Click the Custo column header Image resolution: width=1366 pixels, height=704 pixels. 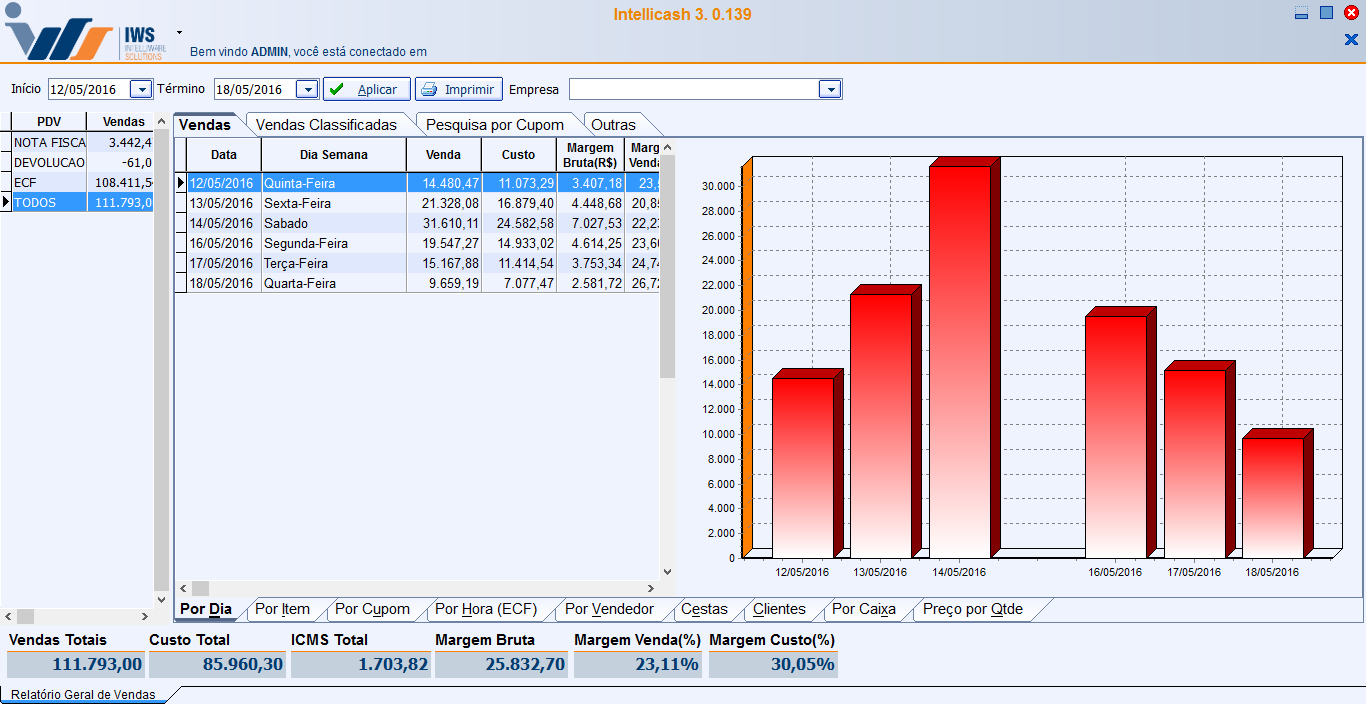tap(519, 155)
